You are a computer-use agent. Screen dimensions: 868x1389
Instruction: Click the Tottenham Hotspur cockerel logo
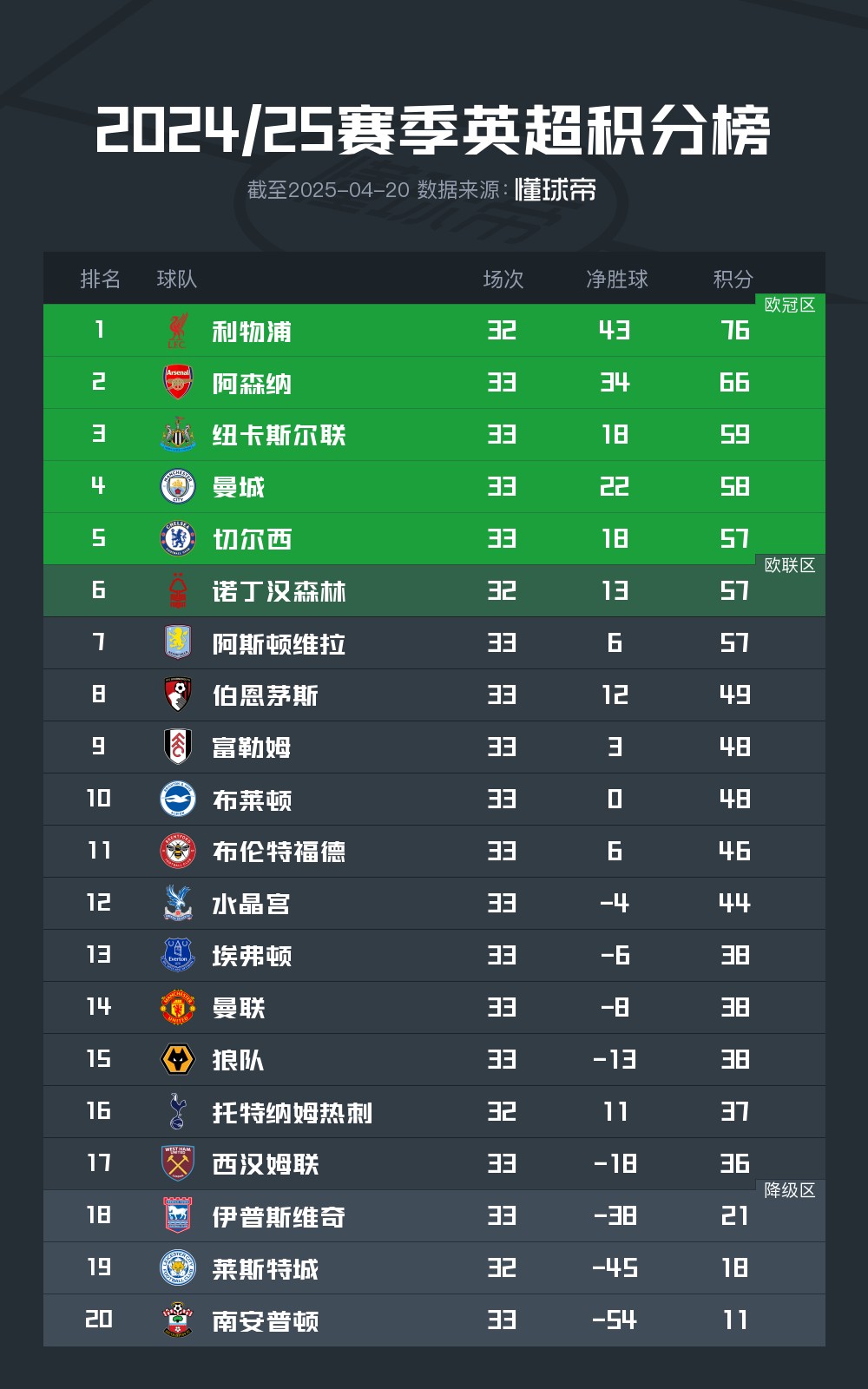pyautogui.click(x=178, y=1111)
